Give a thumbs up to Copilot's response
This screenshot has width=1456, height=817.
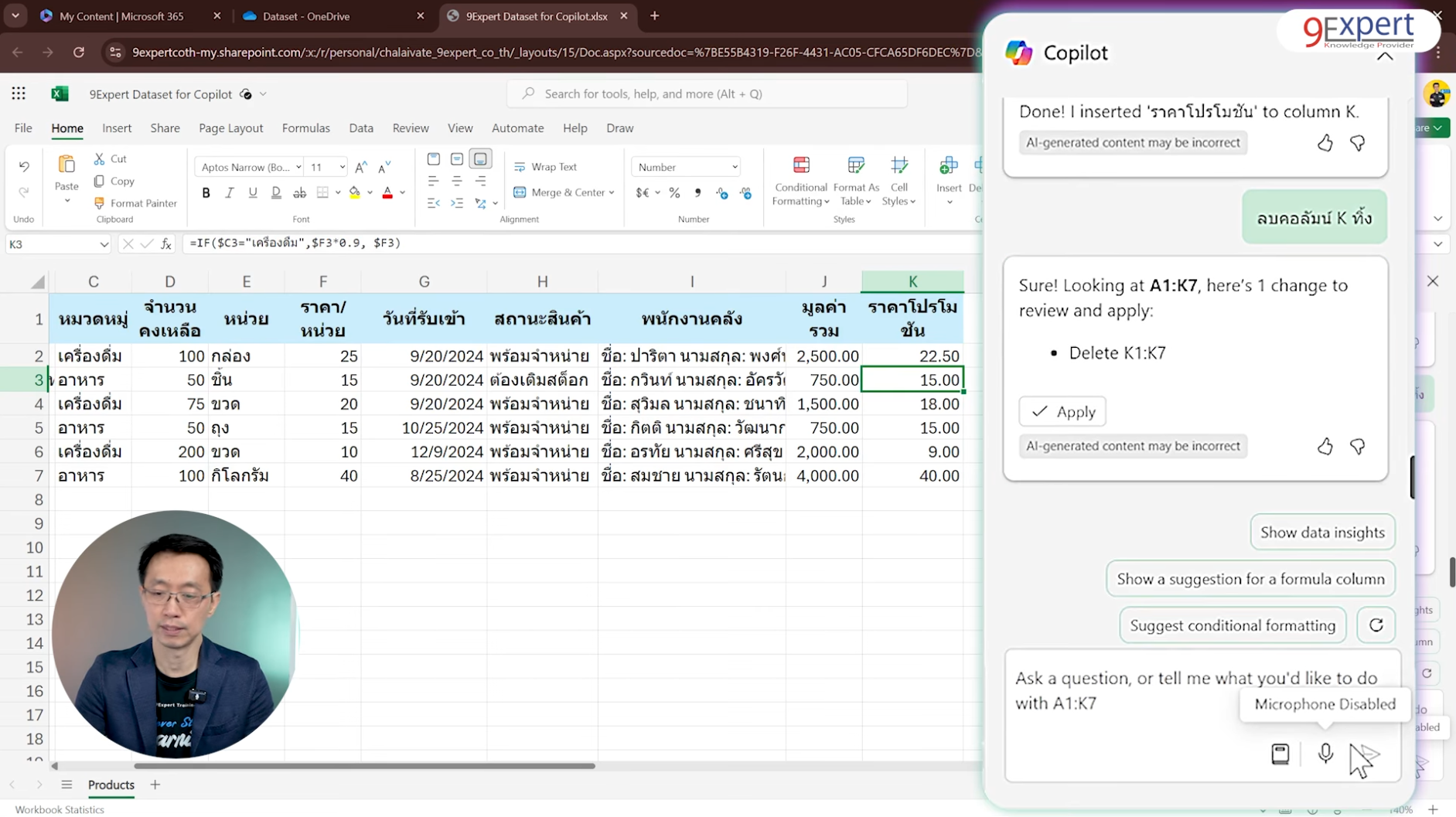pos(1324,446)
